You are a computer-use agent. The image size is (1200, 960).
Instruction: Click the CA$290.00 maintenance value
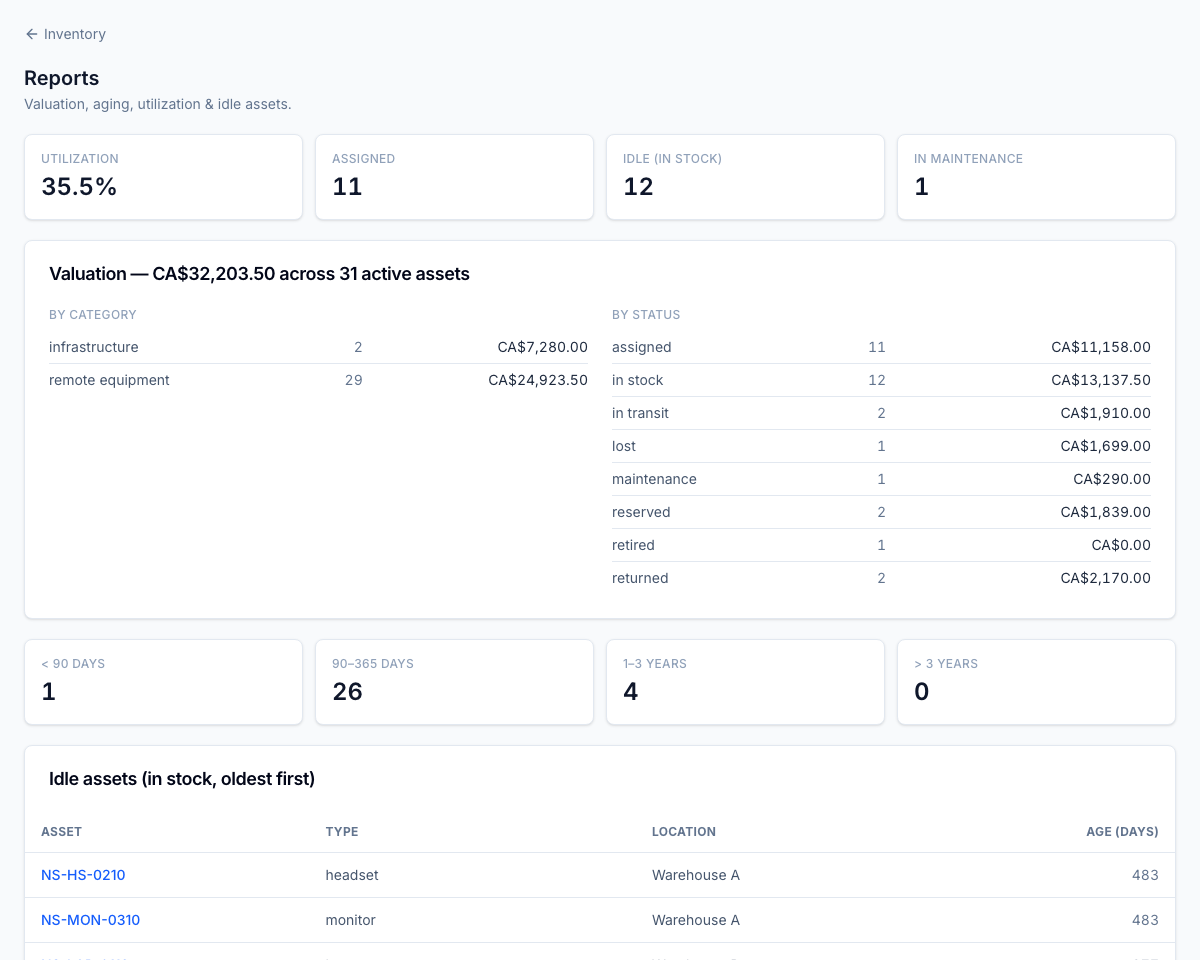[x=1112, y=479]
